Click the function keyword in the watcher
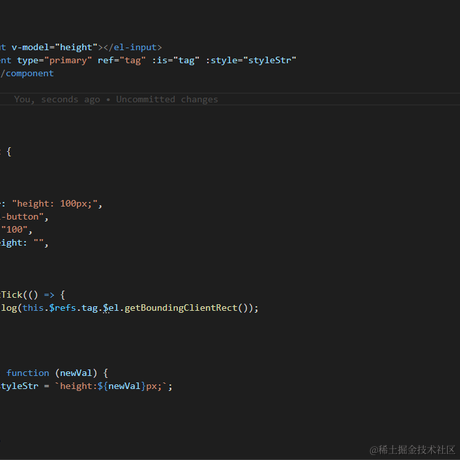Image resolution: width=460 pixels, height=460 pixels. (28, 373)
